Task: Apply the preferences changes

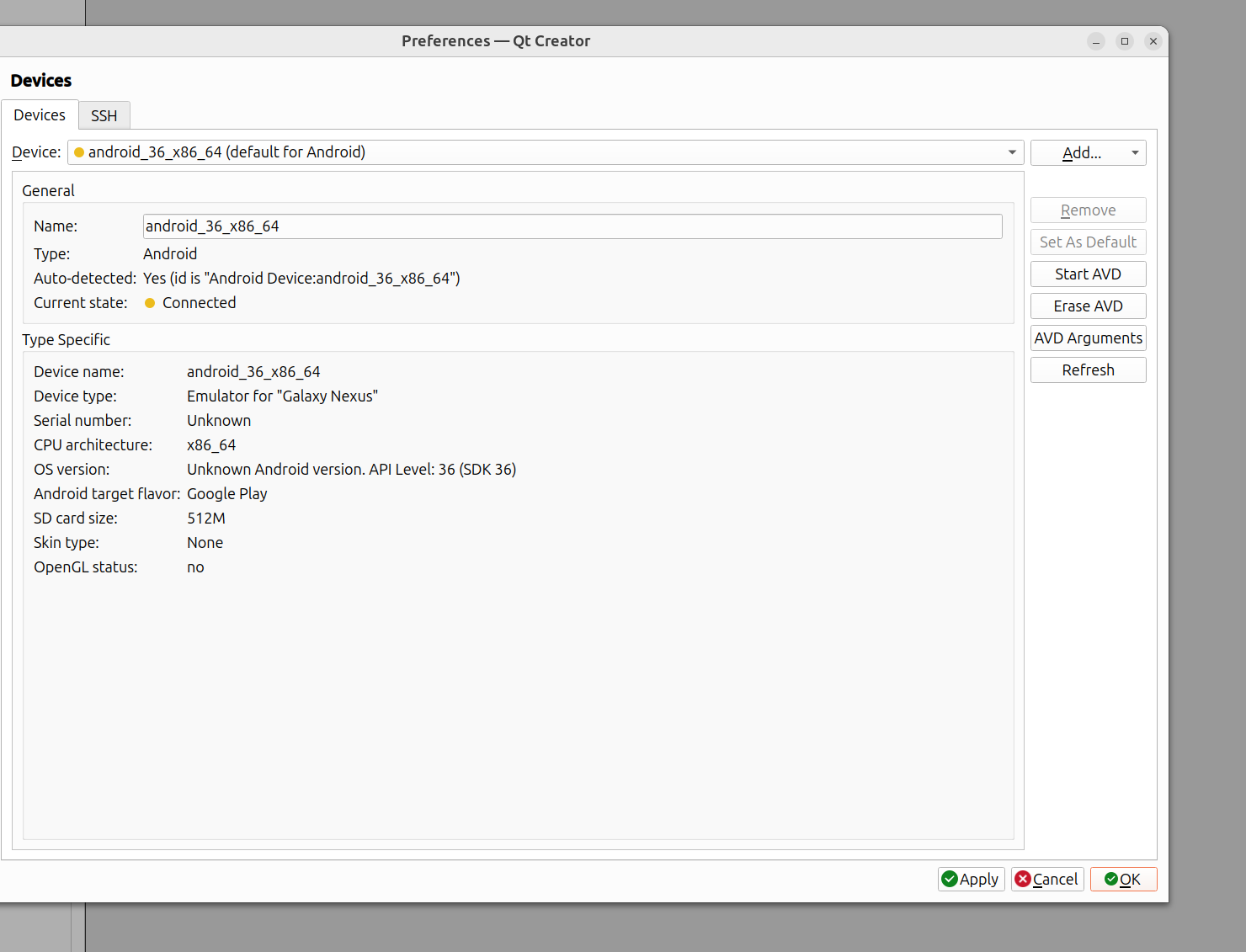Action: coord(971,879)
